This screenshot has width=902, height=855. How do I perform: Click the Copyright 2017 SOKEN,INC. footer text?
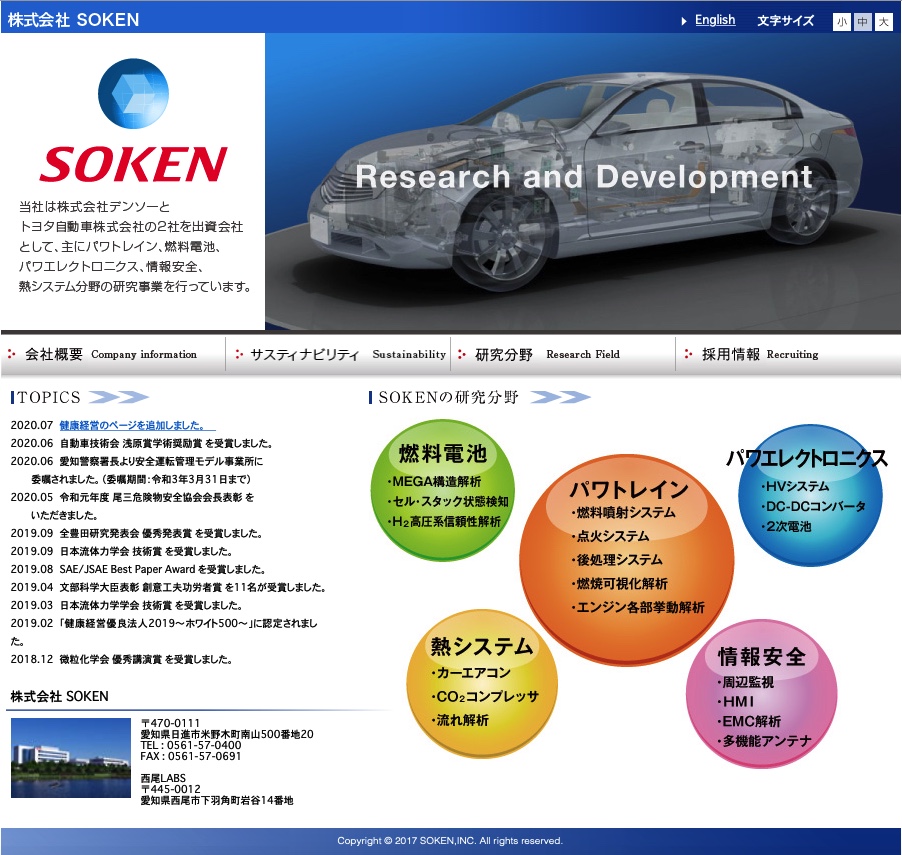tap(450, 841)
